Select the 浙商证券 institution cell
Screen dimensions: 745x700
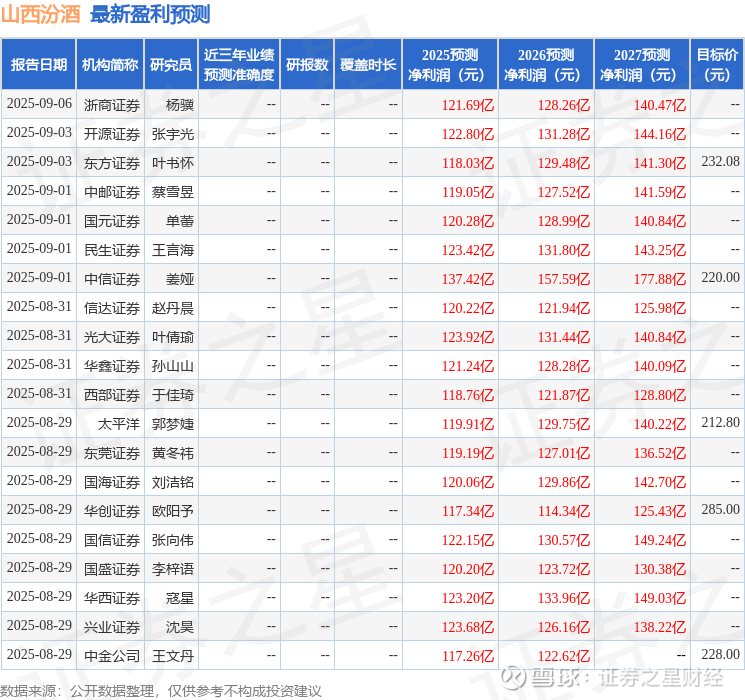[112, 105]
